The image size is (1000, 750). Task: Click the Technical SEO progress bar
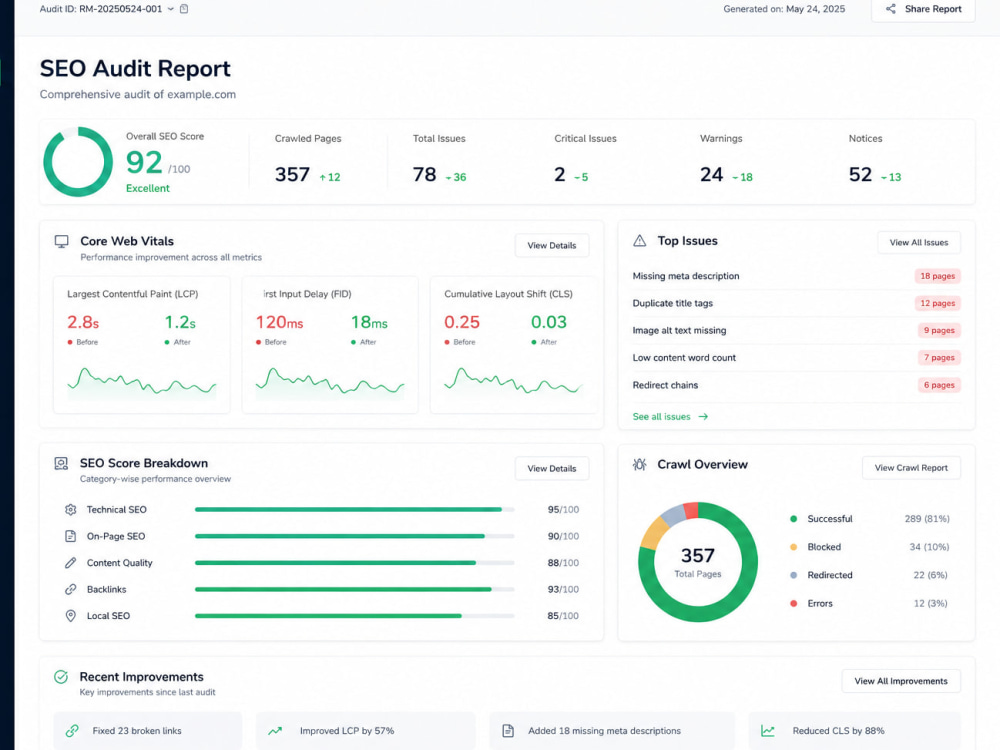pyautogui.click(x=355, y=510)
